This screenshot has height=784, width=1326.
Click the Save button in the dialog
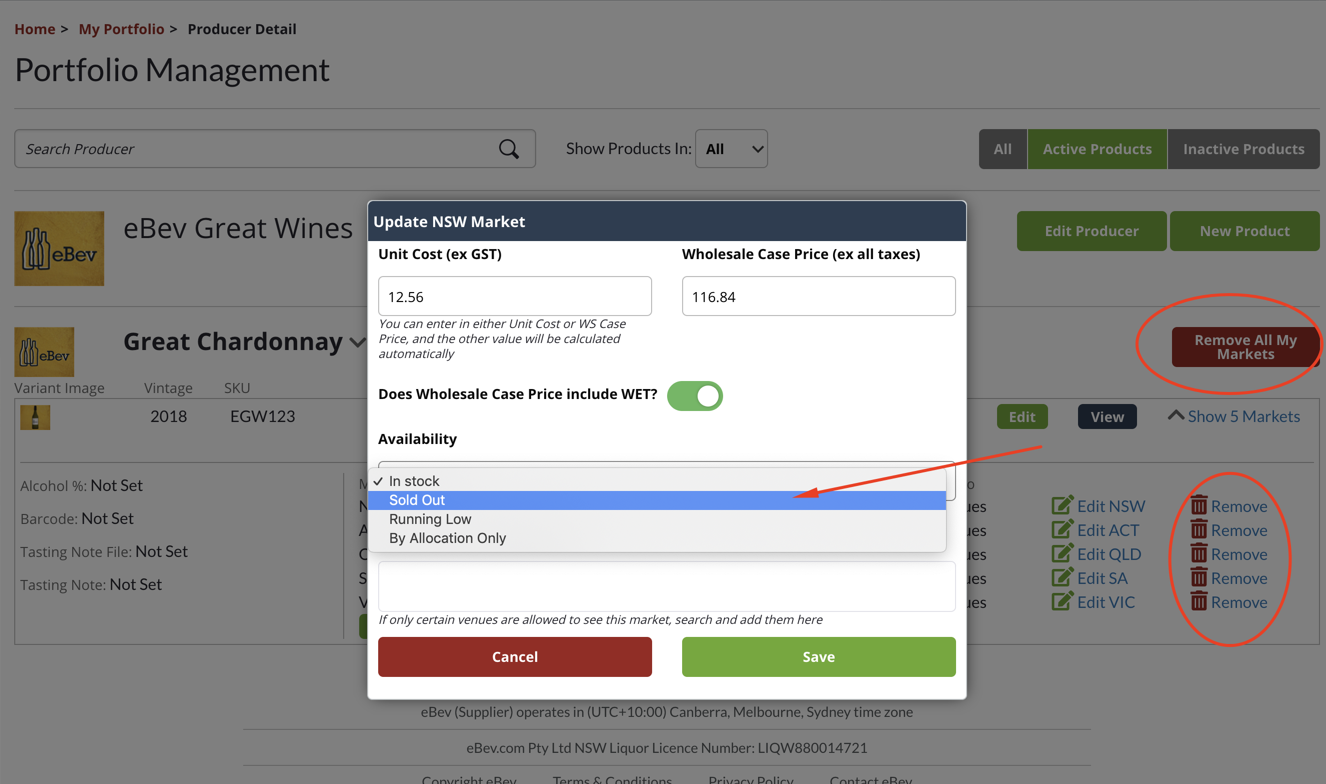point(819,657)
